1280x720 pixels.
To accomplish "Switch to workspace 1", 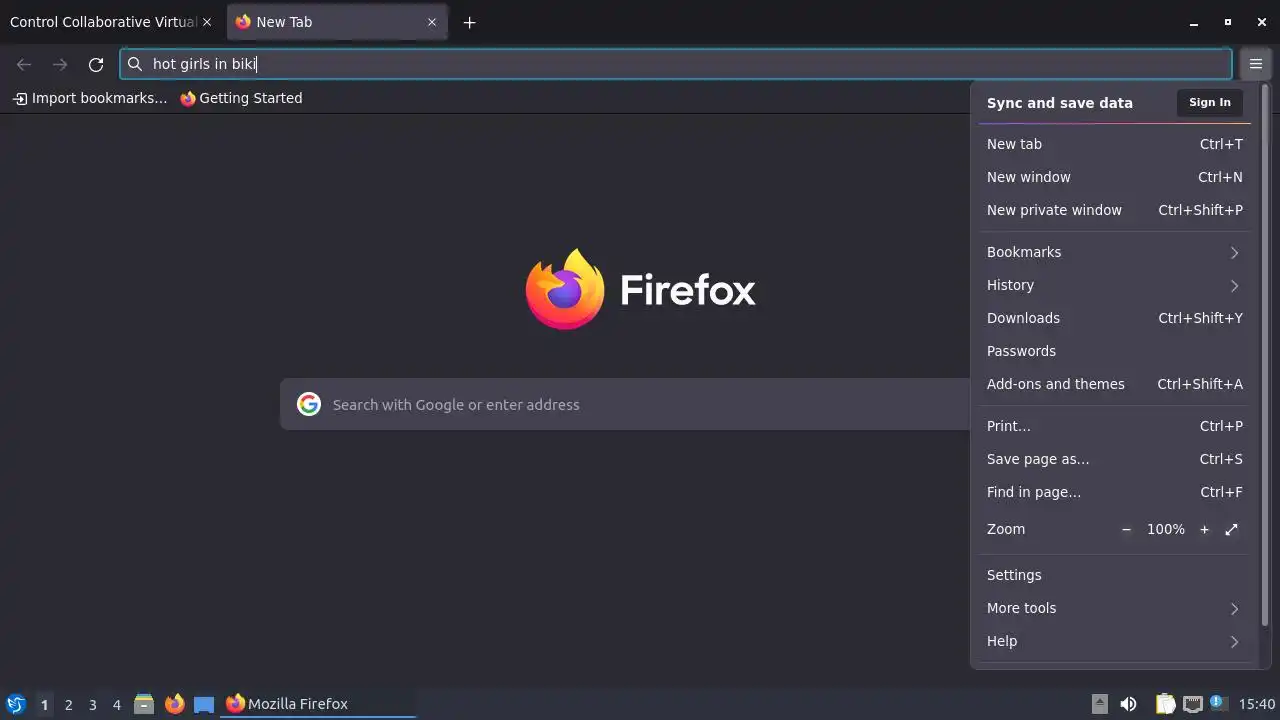I will [x=44, y=705].
